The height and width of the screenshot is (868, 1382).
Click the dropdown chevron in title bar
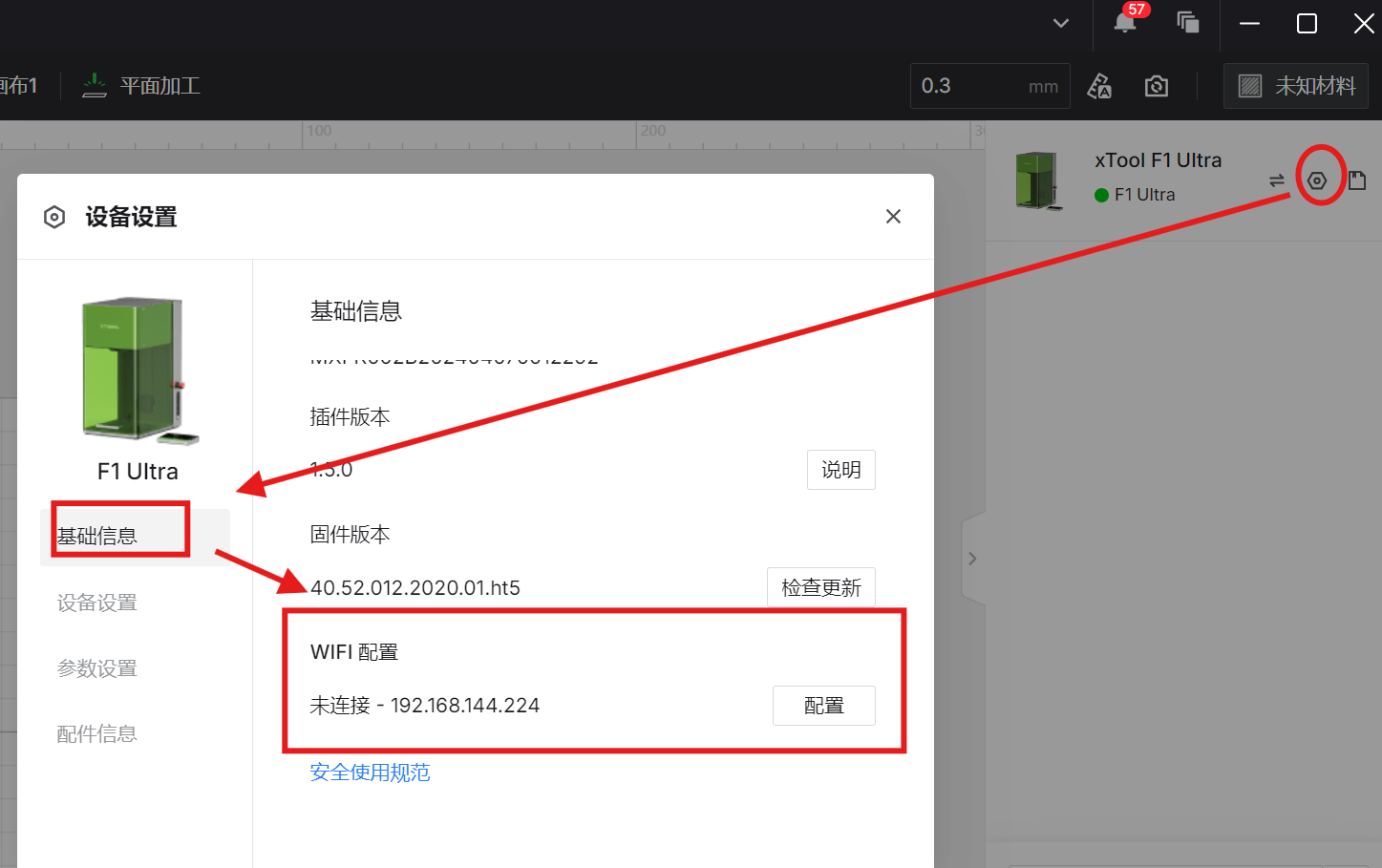tap(1061, 23)
